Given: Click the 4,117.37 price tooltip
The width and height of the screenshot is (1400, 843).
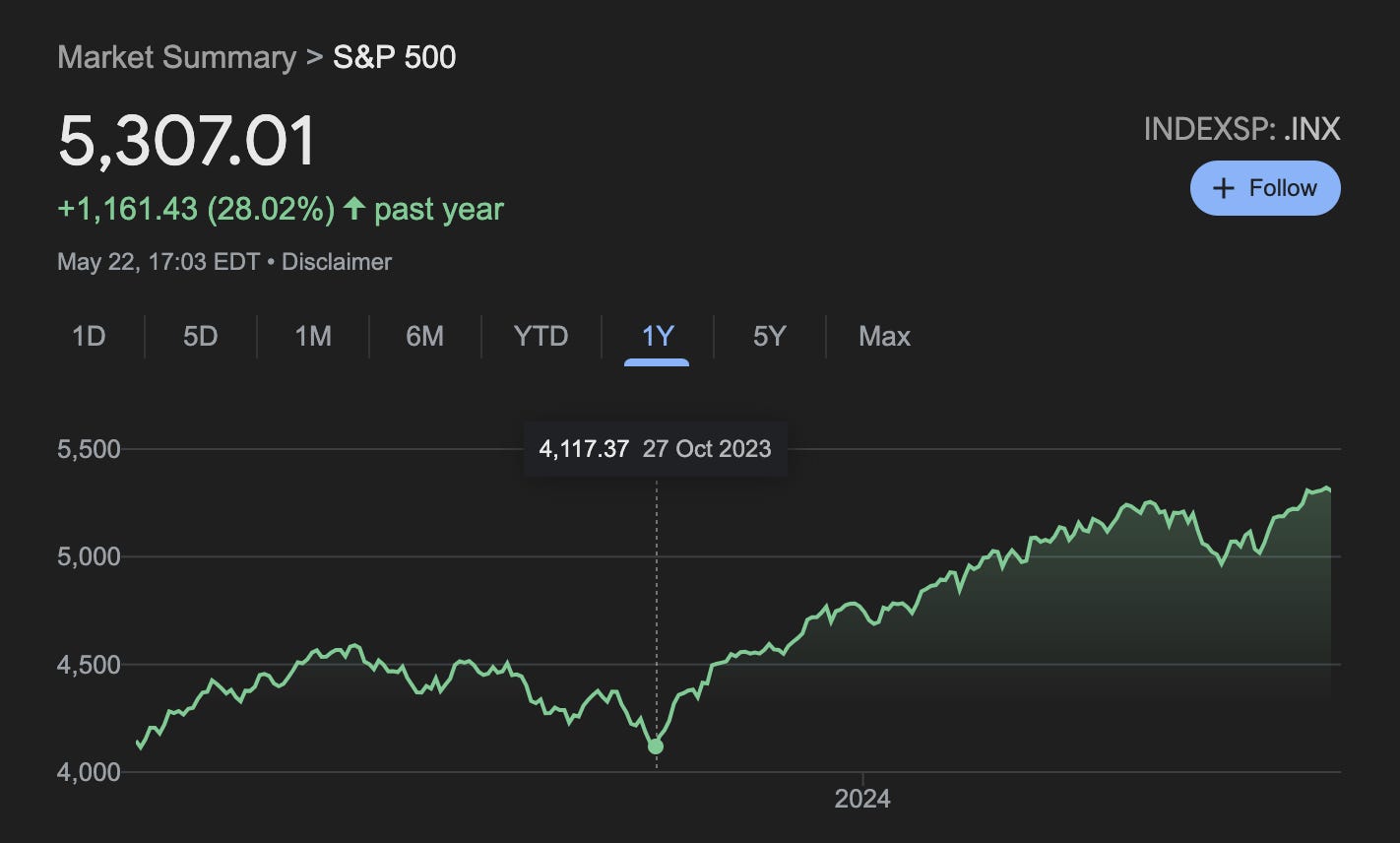Looking at the screenshot, I should pos(583,448).
